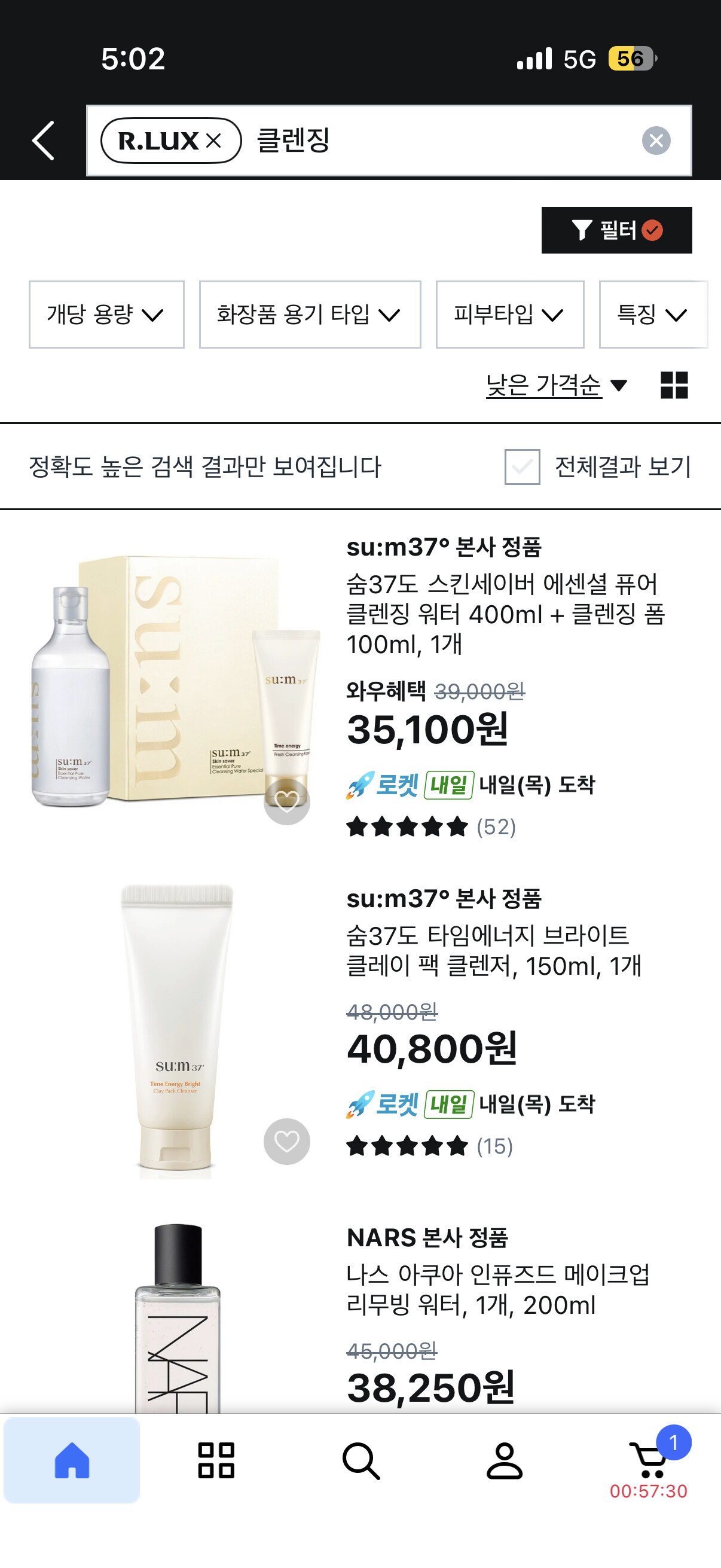Favorite the su:m37 cleansing water set
The height and width of the screenshot is (1568, 721).
(286, 802)
